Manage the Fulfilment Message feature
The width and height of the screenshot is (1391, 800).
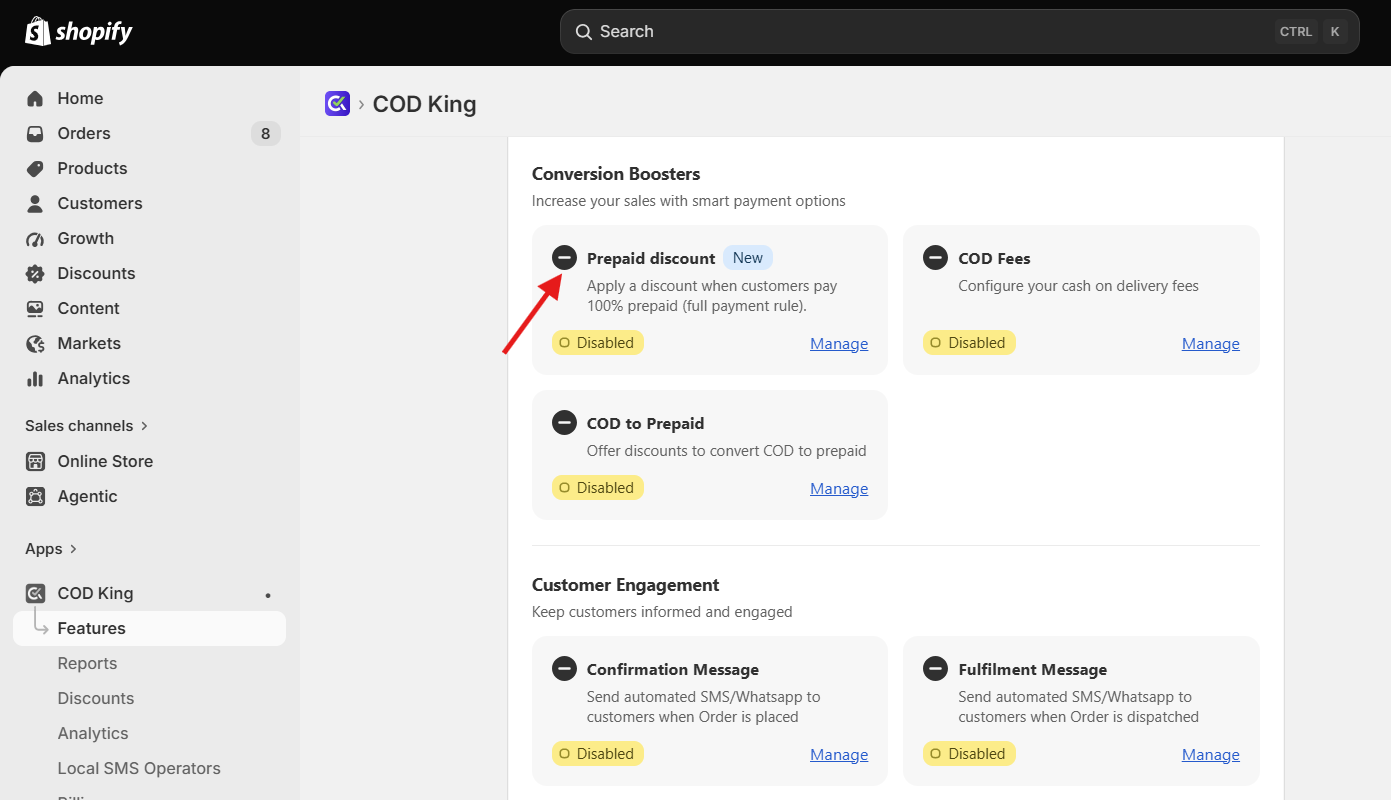[x=1210, y=755]
